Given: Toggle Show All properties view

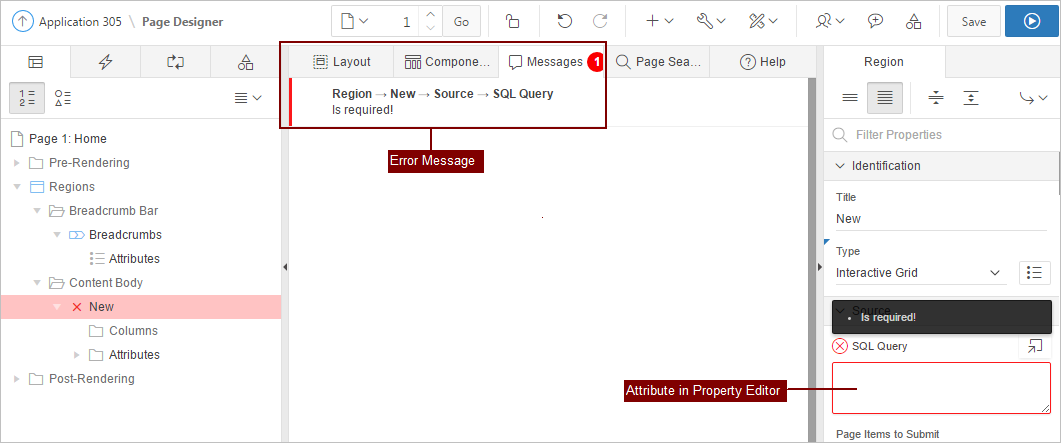Looking at the screenshot, I should [x=884, y=97].
